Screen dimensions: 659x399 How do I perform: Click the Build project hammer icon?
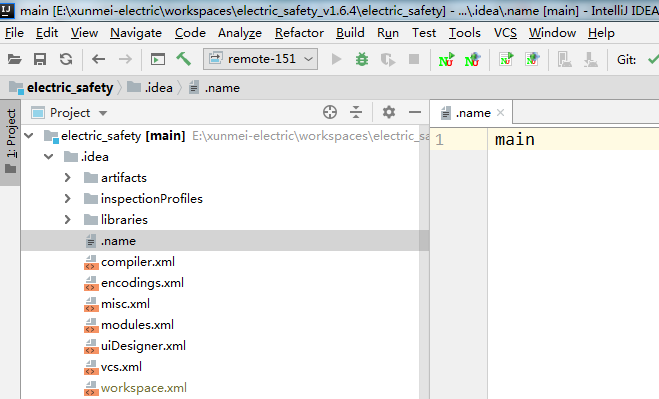tap(184, 59)
